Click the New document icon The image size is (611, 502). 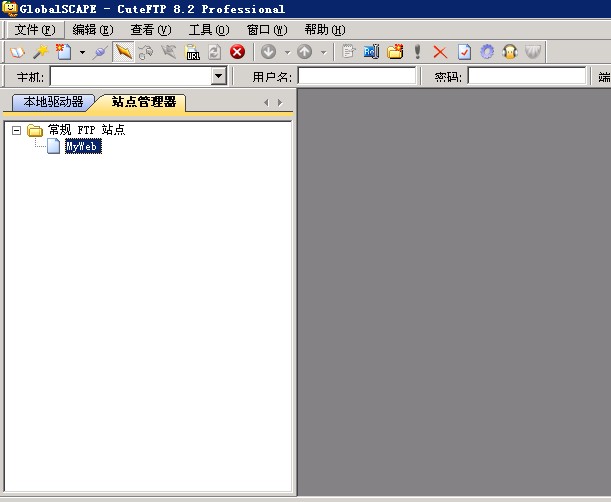[x=63, y=52]
